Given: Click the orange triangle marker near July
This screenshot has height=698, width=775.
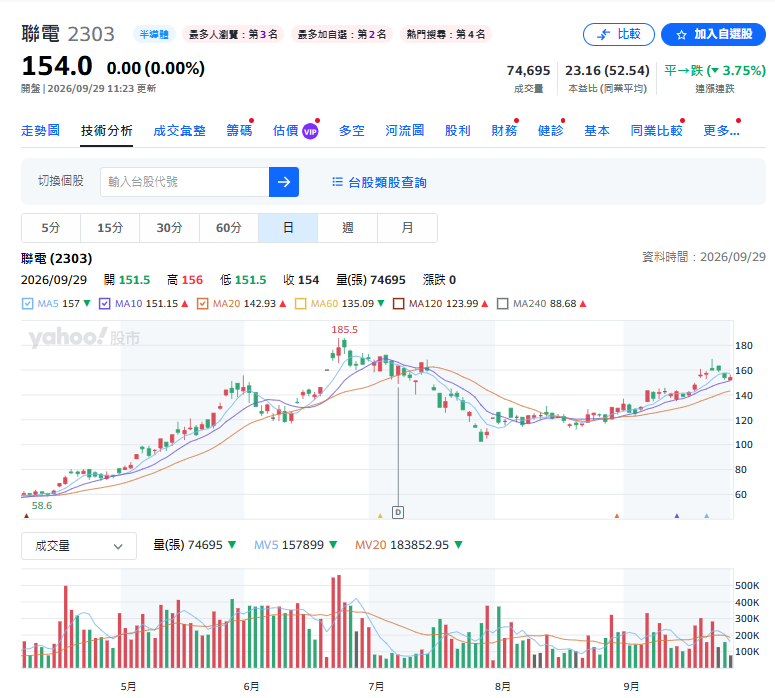Looking at the screenshot, I should 380,516.
